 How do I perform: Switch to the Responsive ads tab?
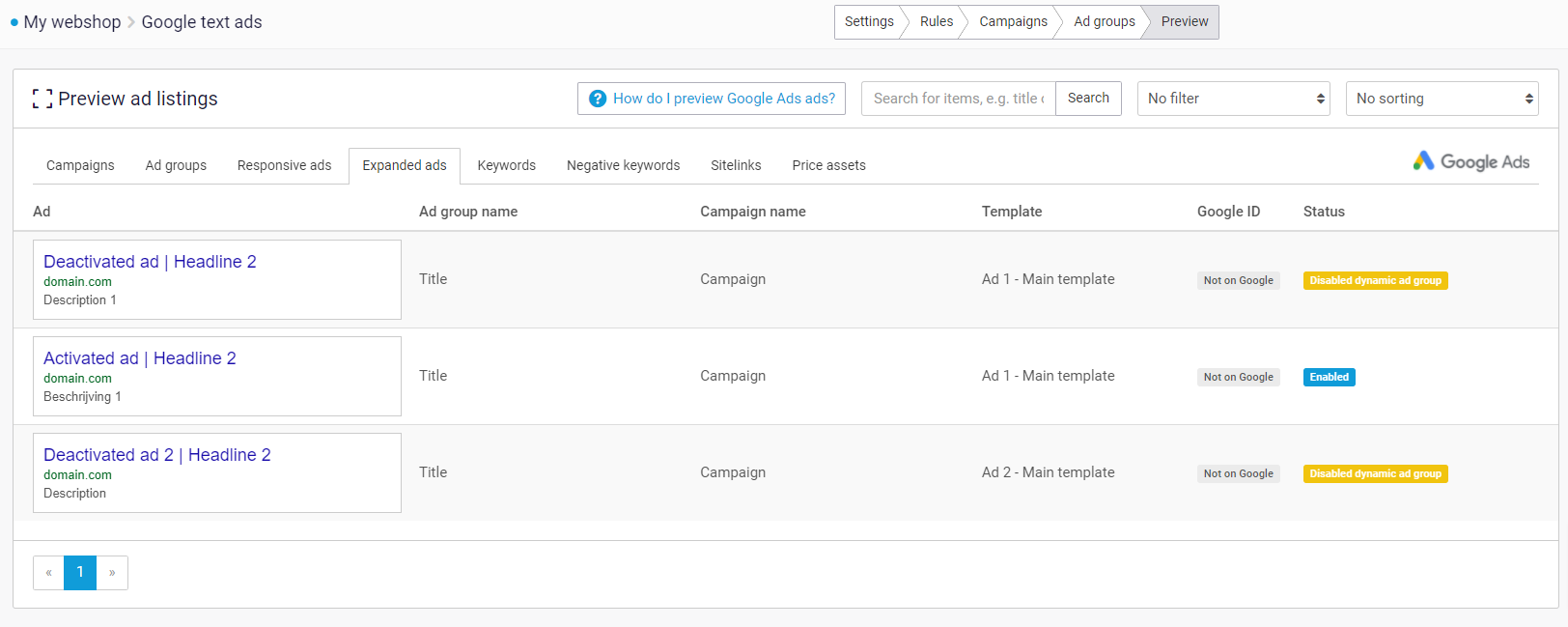click(x=284, y=165)
